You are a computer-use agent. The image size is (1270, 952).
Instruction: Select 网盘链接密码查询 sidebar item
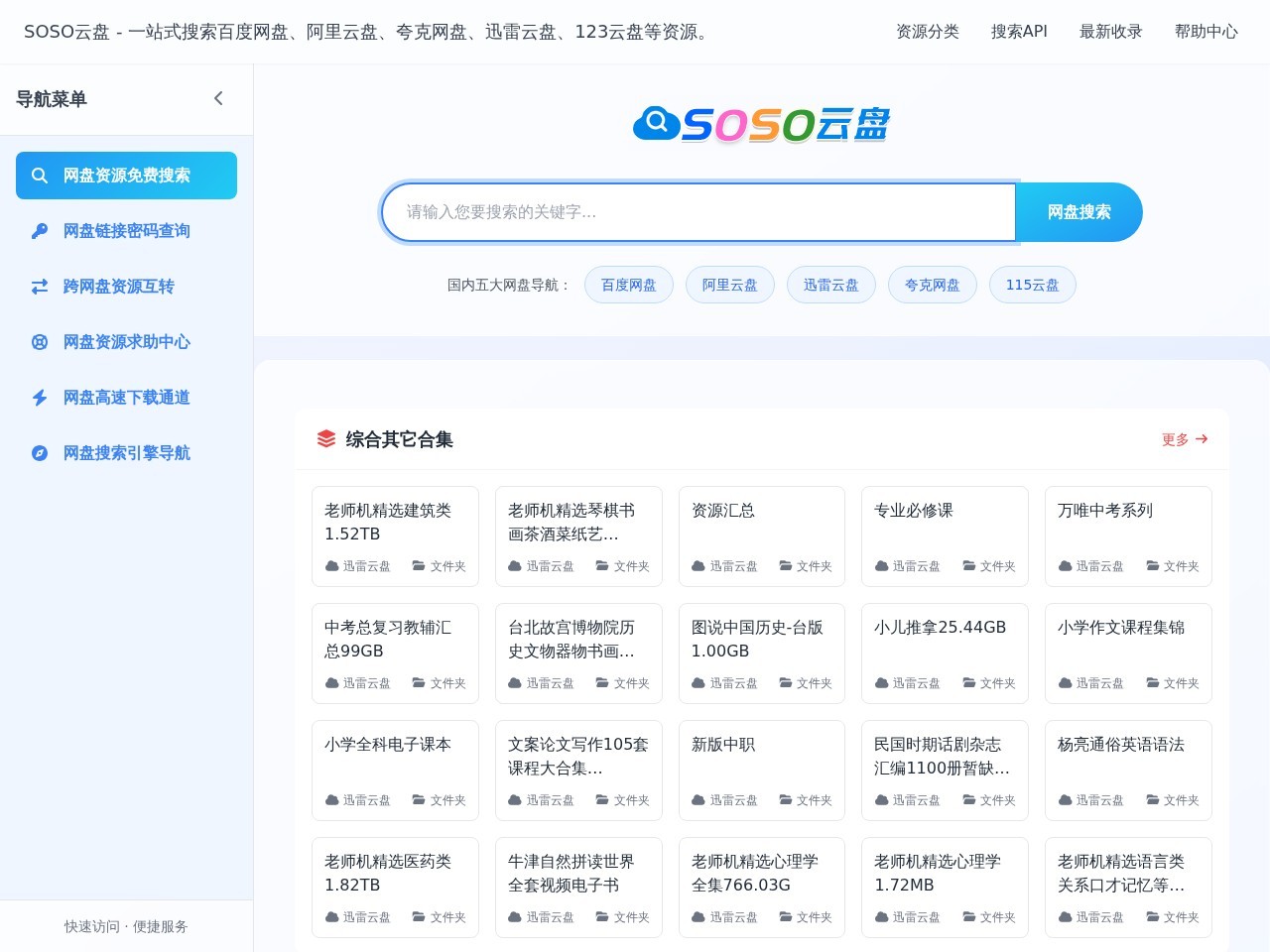point(126,231)
